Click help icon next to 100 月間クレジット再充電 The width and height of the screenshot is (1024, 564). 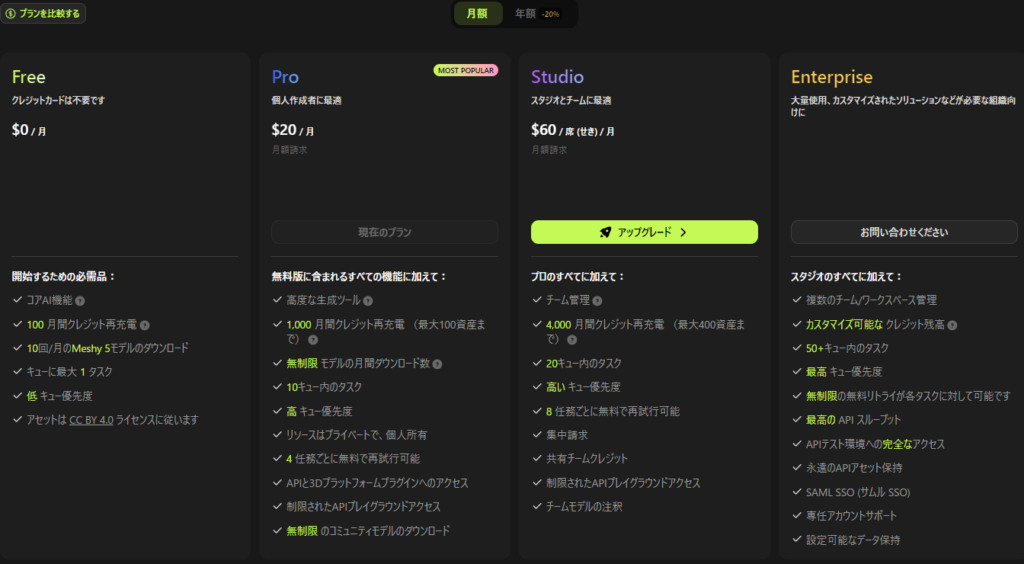[144, 325]
